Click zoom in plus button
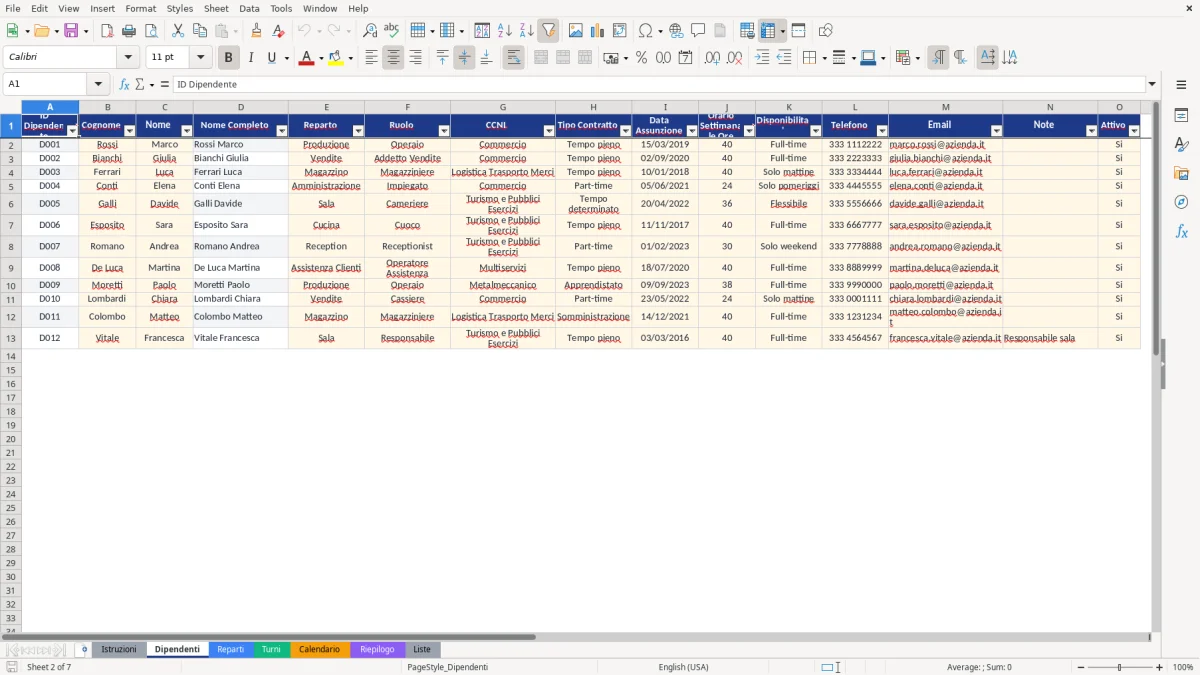The height and width of the screenshot is (675, 1200). [x=1159, y=667]
